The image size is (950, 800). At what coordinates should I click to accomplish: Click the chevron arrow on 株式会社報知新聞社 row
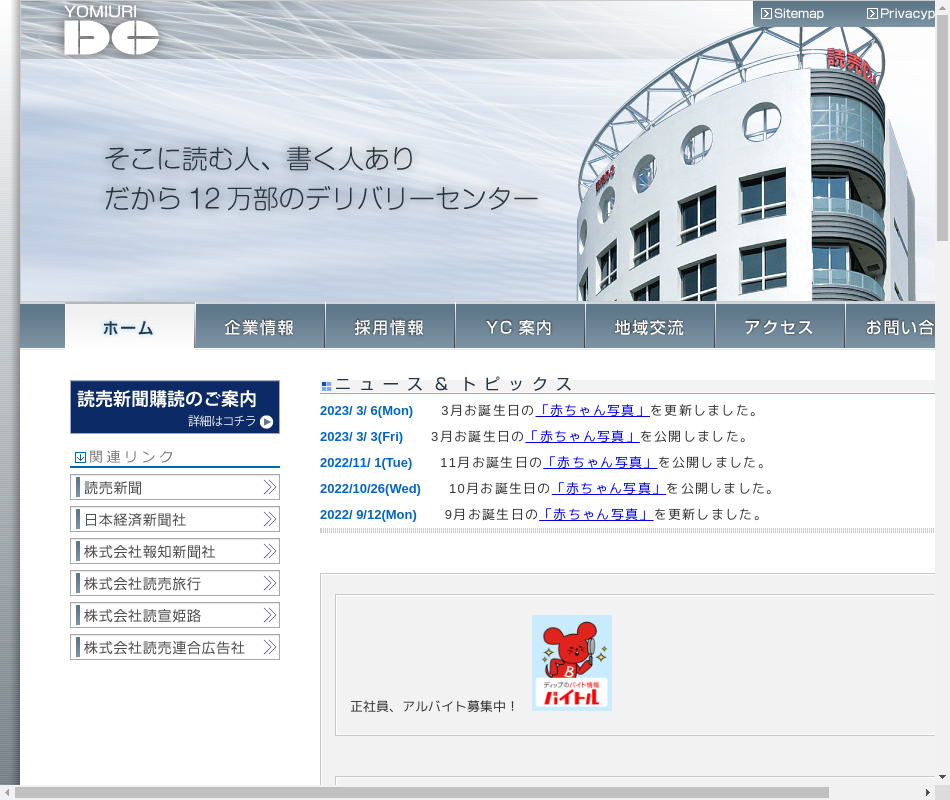(x=270, y=552)
